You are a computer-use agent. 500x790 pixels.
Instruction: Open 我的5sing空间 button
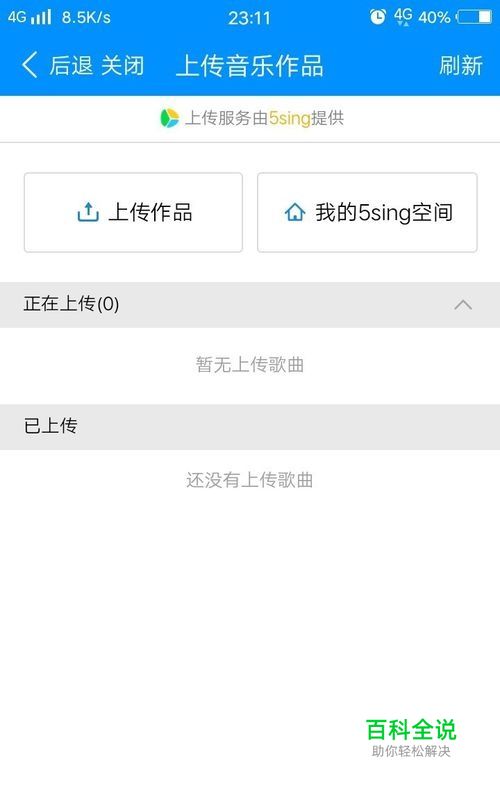point(367,212)
